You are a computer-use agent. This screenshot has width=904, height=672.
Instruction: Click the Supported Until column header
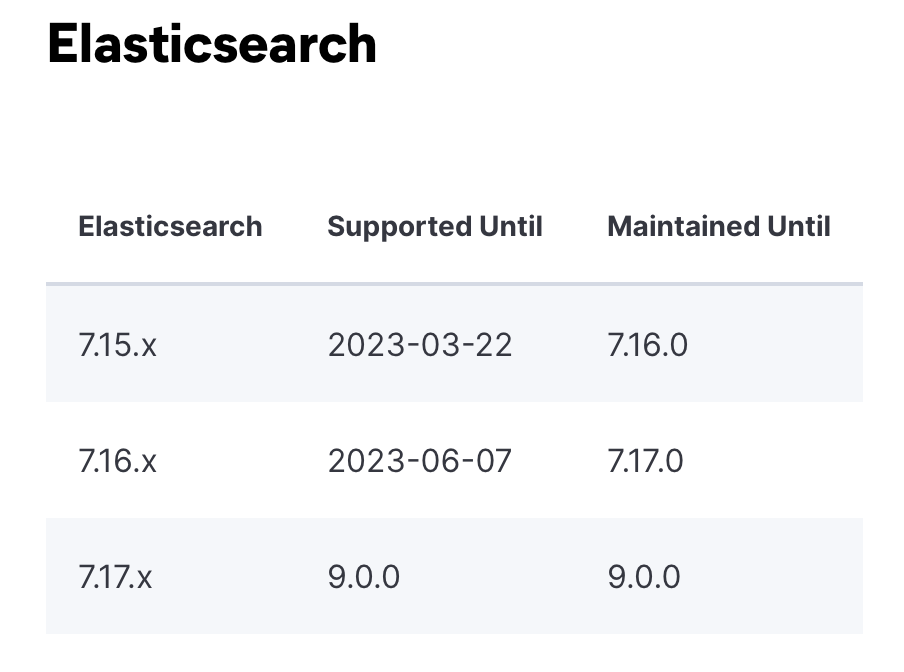pyautogui.click(x=435, y=226)
